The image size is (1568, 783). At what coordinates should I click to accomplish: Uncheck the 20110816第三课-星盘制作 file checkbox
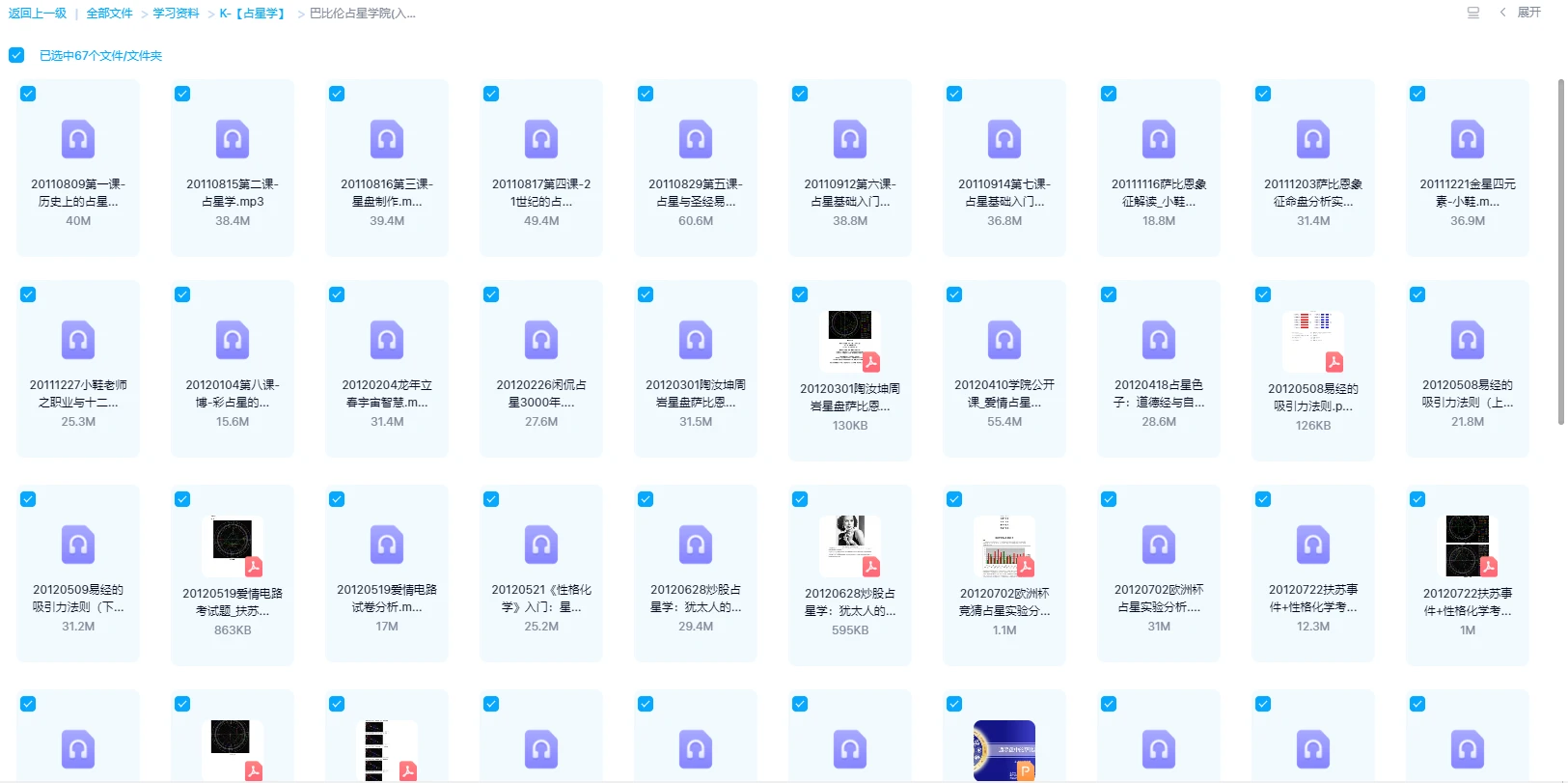(337, 94)
